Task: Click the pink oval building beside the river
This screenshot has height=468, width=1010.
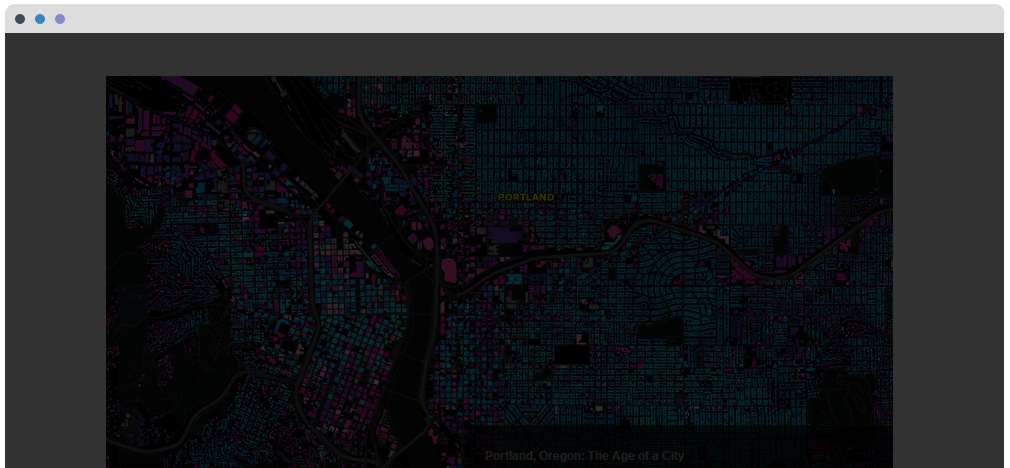Action: [x=449, y=270]
